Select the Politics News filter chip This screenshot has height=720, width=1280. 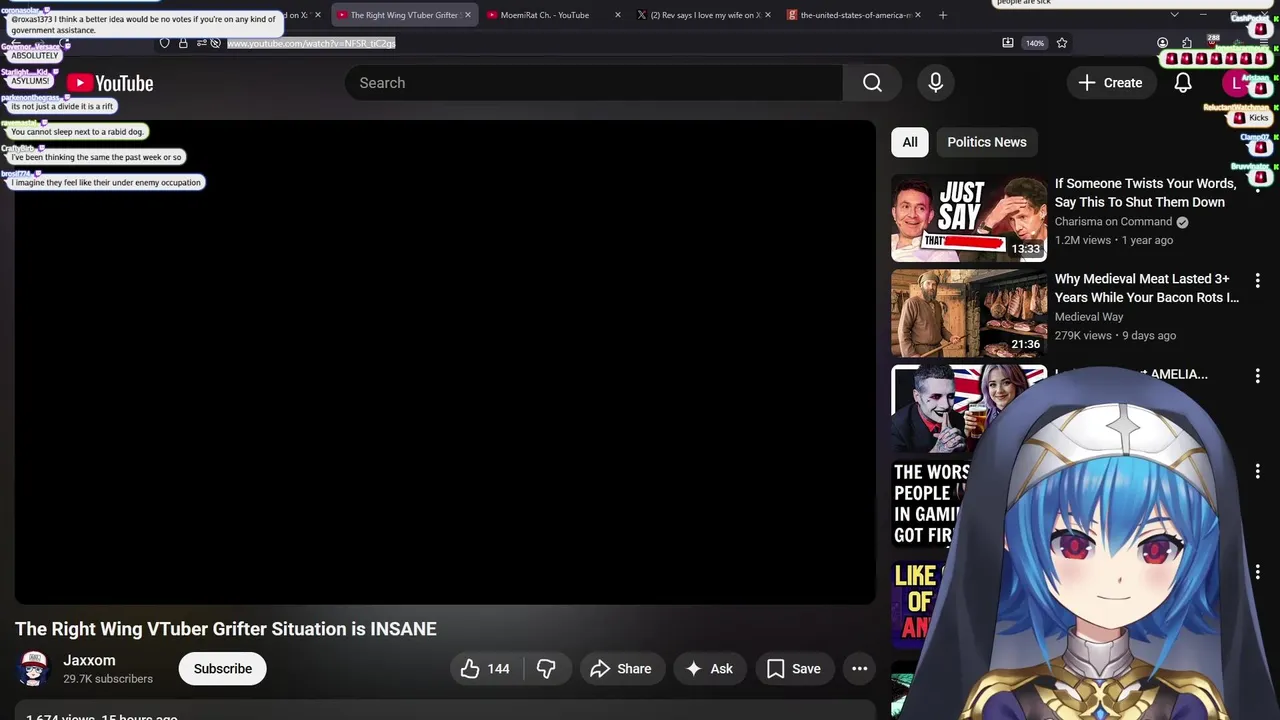(987, 142)
